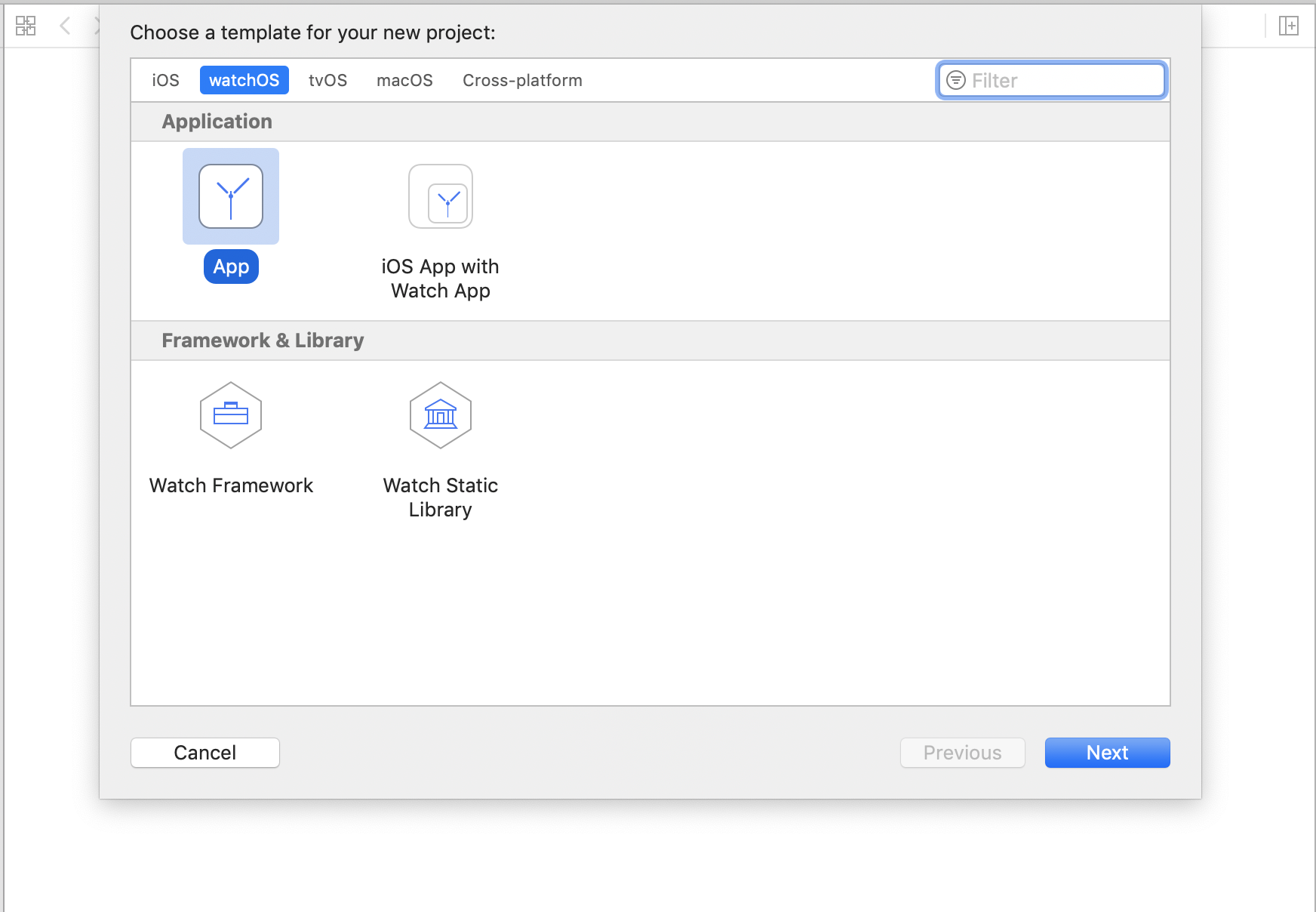Click the Previous button
Screen dimensions: 1316x912
(963, 753)
